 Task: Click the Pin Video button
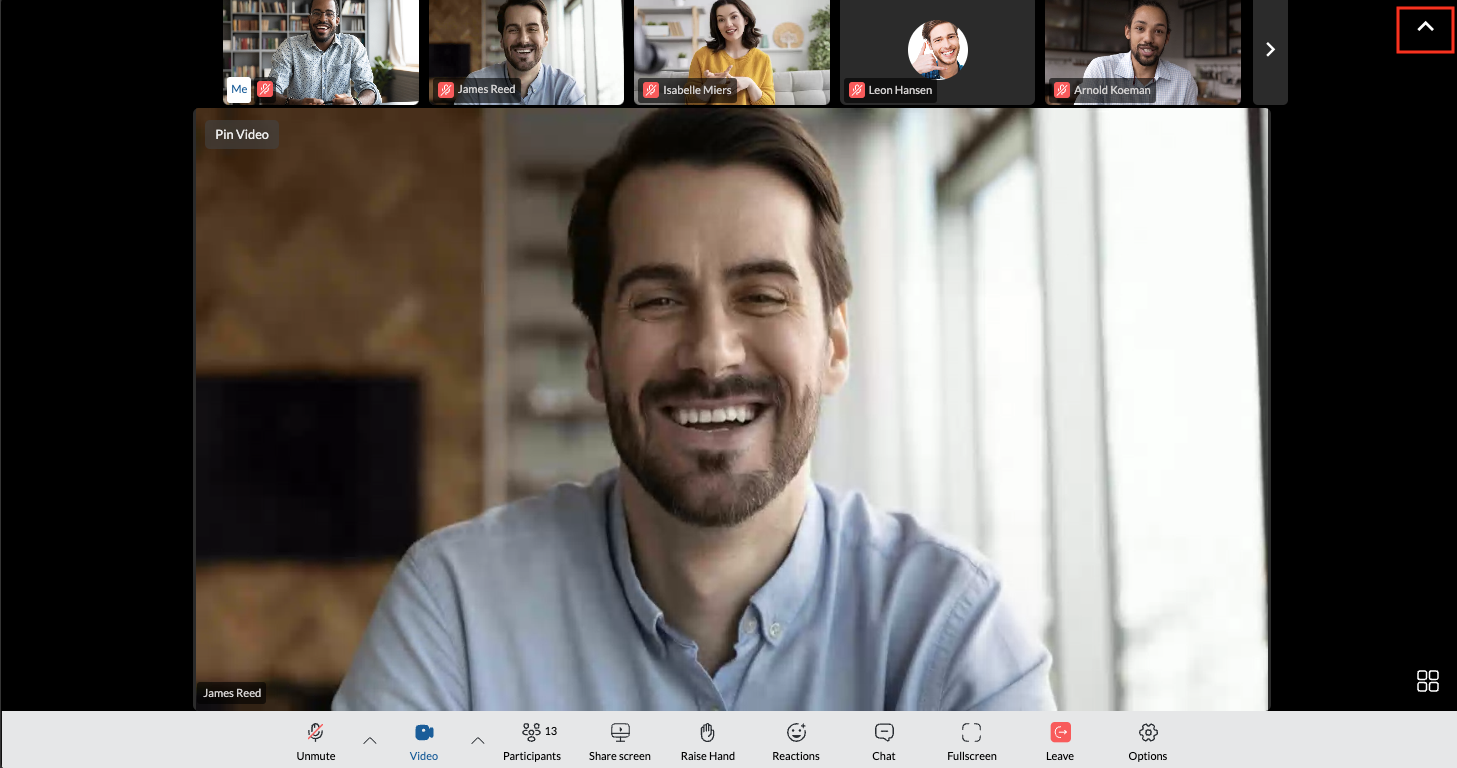tap(242, 134)
